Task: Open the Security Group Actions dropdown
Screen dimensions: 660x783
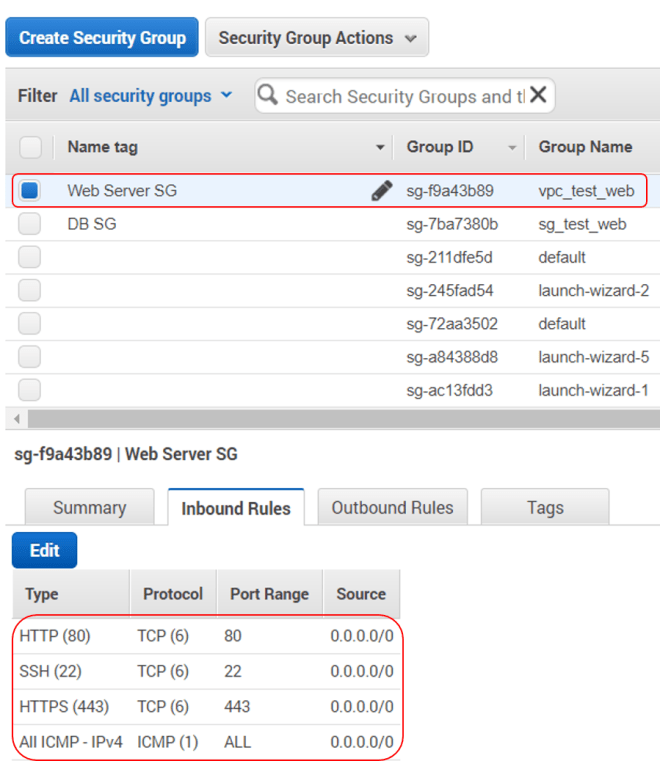Action: click(x=317, y=38)
